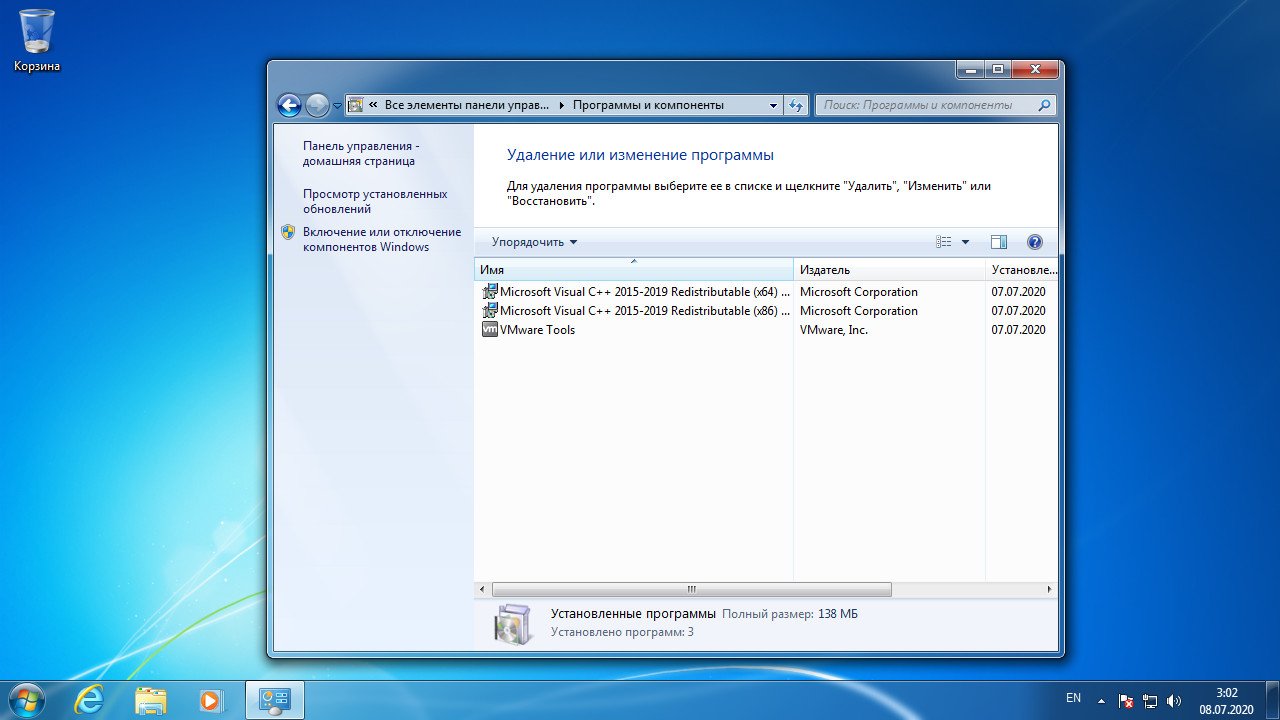1280x720 pixels.
Task: Click the « chevron in the address bar
Action: pyautogui.click(x=373, y=105)
